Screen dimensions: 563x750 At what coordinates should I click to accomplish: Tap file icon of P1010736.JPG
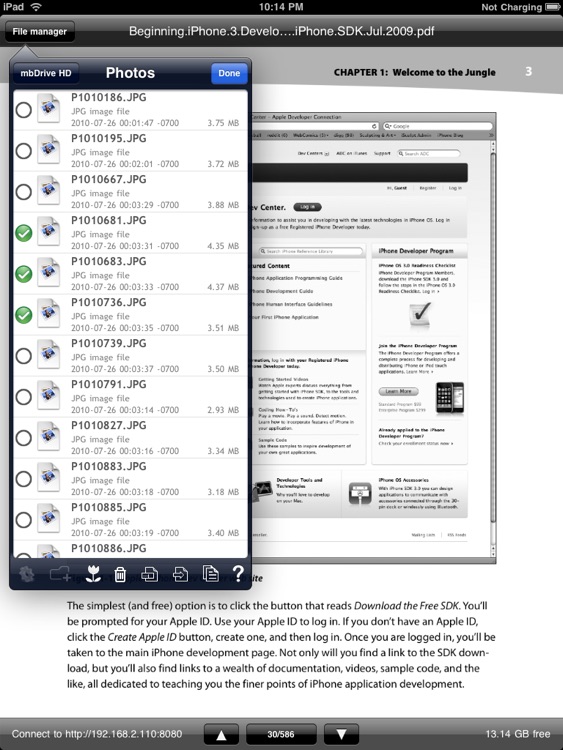48,314
